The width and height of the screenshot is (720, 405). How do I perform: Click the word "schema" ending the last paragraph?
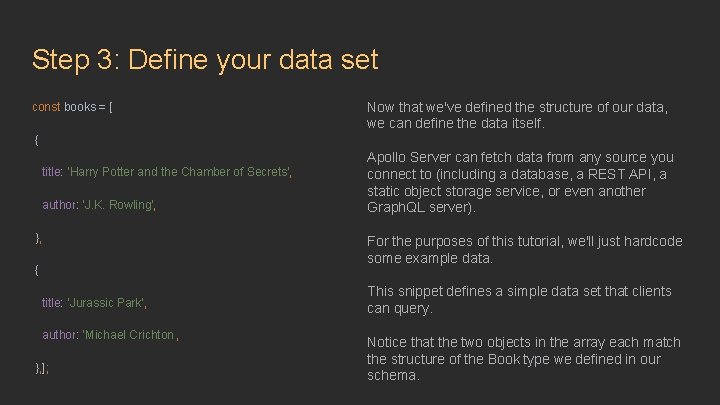click(x=391, y=375)
